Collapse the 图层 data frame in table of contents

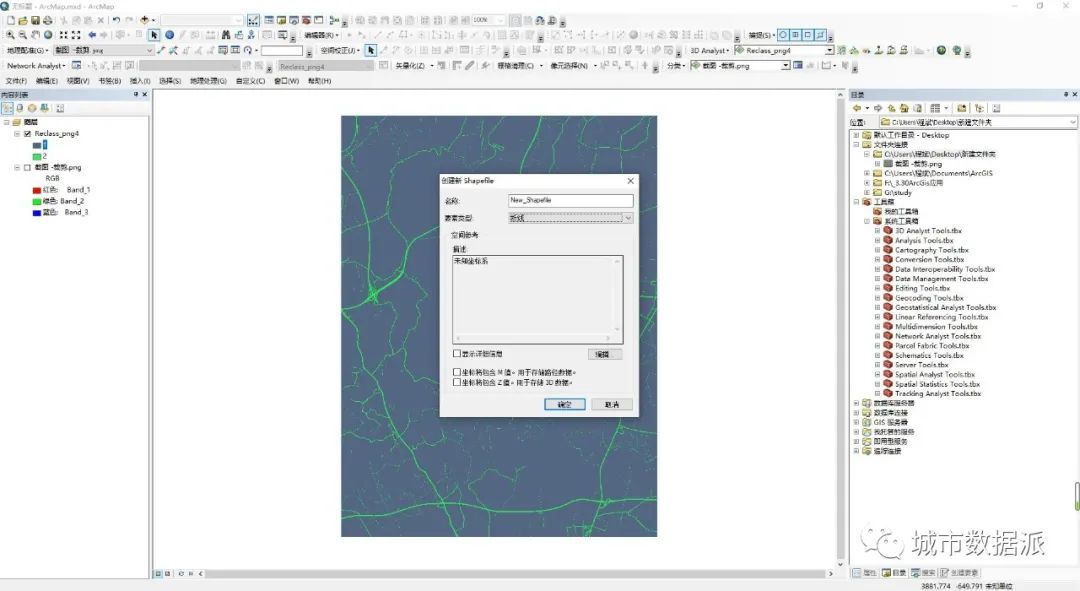(7, 122)
